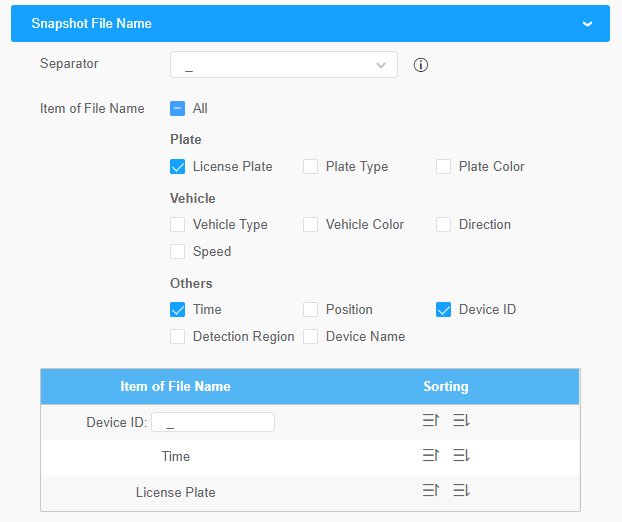Check the Speed option

(177, 251)
